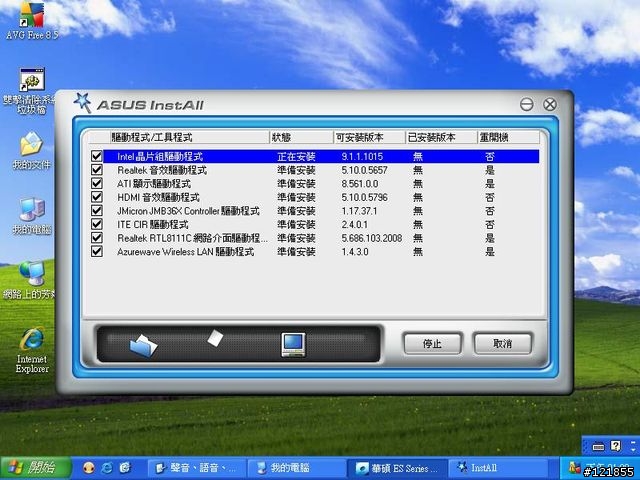The width and height of the screenshot is (640, 480).
Task: Click version 8.561.0.0 cell
Action: [360, 183]
